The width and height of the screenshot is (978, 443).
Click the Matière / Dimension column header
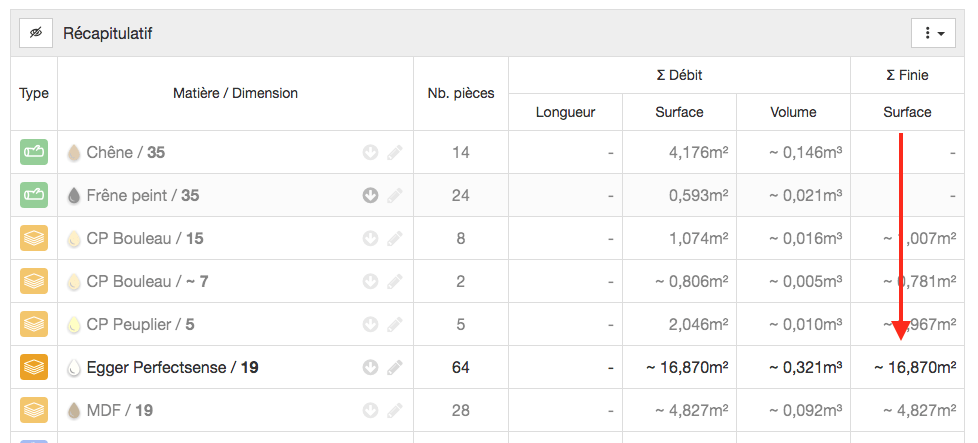point(235,94)
